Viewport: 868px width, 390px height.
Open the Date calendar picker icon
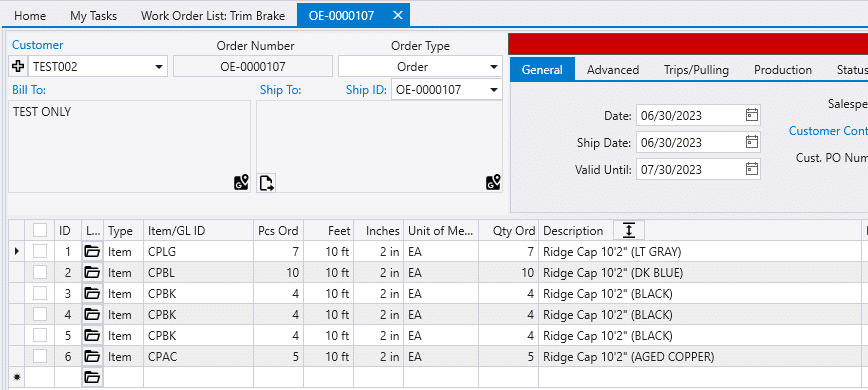[752, 115]
